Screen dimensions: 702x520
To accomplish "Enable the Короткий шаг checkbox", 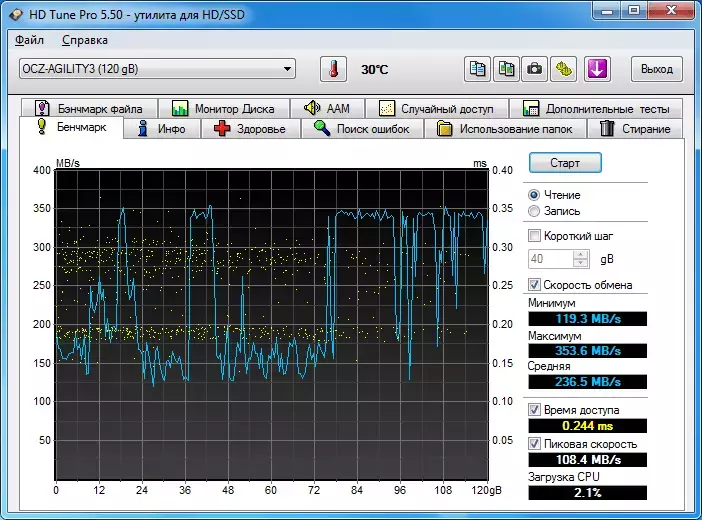I will click(x=534, y=236).
